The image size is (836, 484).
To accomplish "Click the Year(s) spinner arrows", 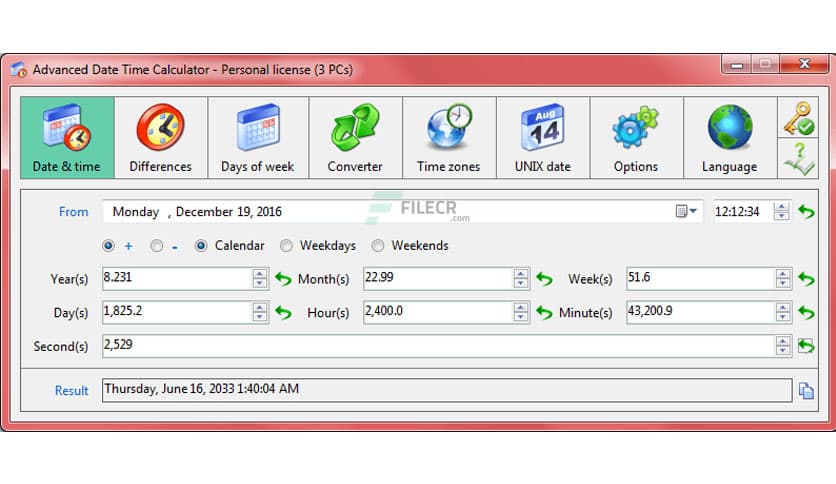I will coord(260,279).
